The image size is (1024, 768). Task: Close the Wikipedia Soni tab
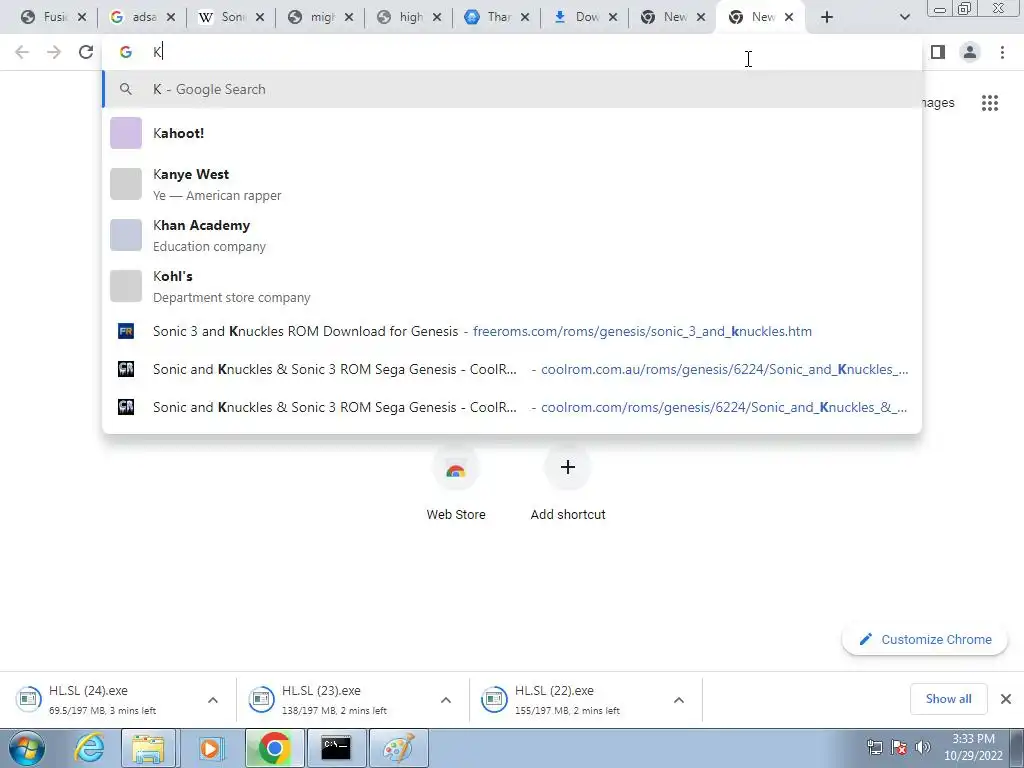(x=259, y=17)
